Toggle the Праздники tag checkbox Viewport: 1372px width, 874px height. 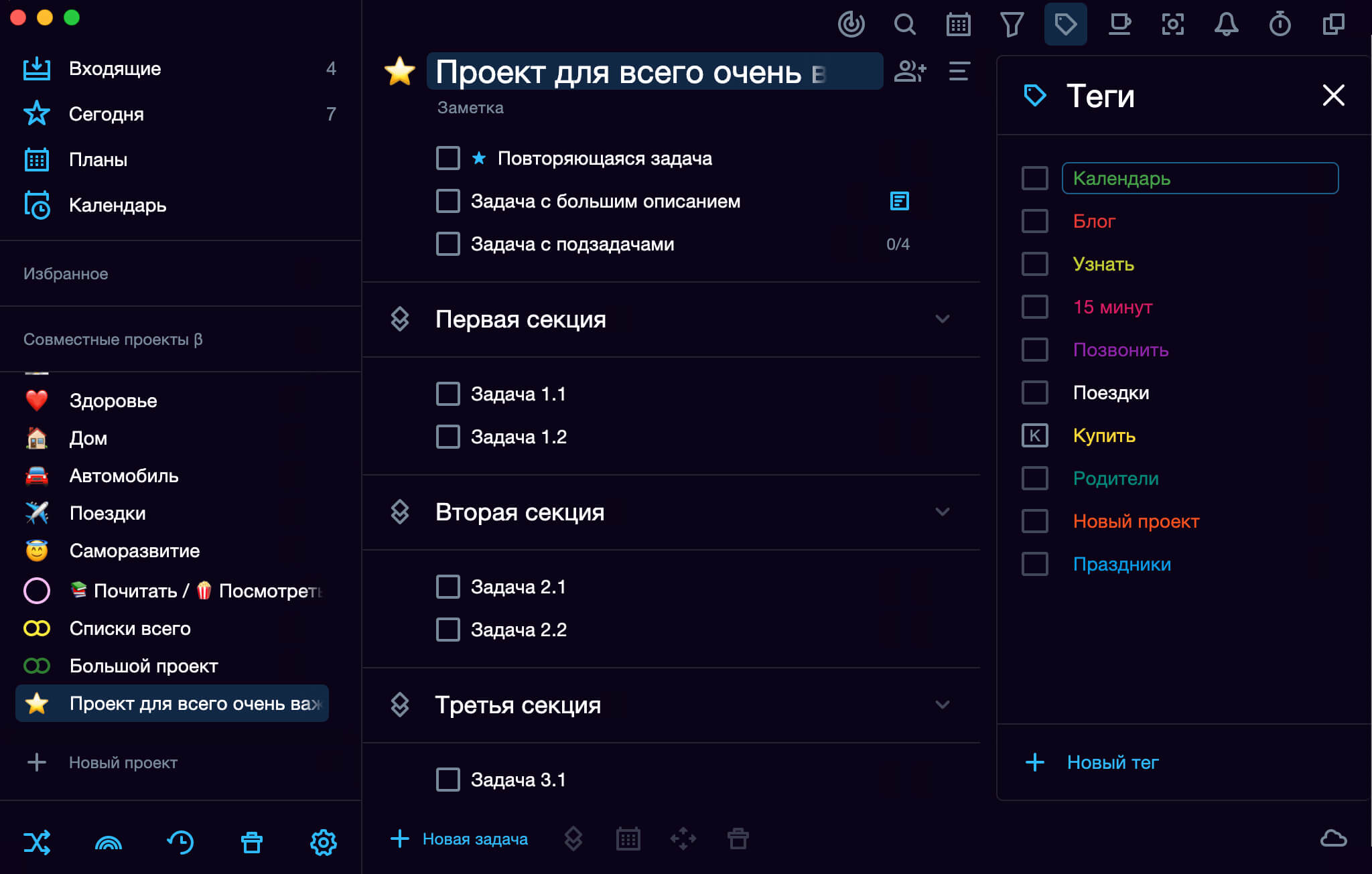coord(1035,564)
